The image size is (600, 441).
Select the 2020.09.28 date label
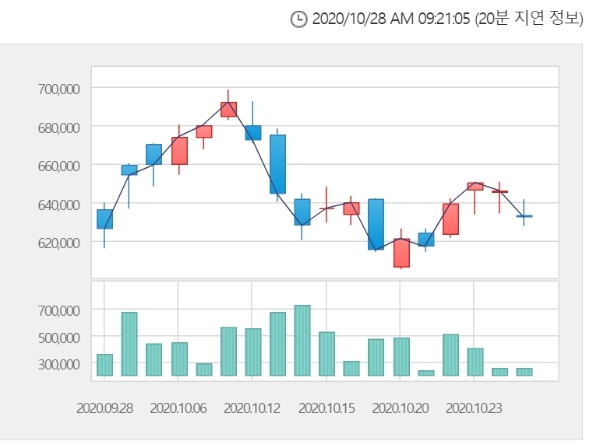(x=104, y=408)
